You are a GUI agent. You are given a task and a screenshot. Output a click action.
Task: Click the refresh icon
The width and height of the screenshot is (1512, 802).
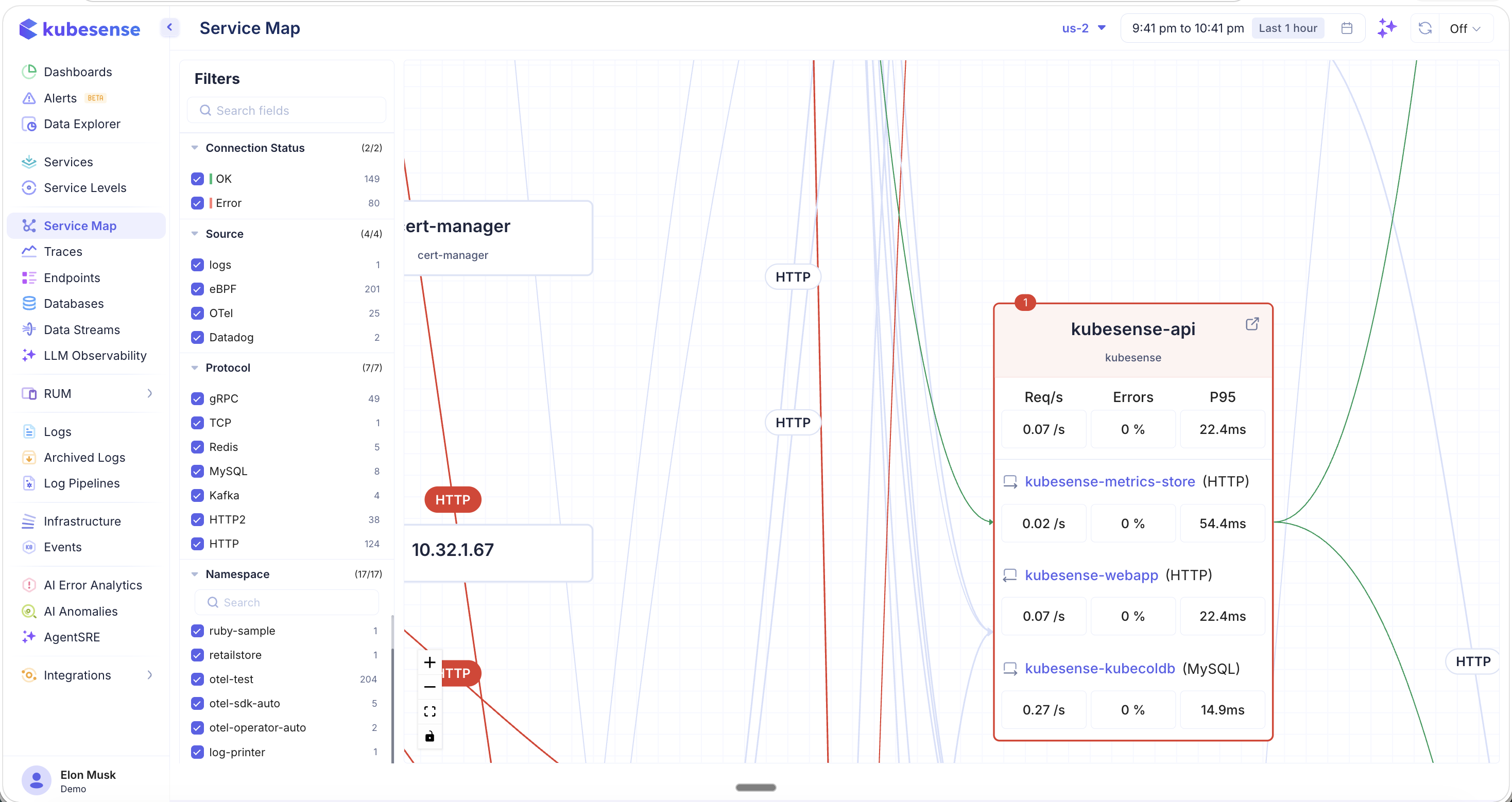(x=1424, y=28)
